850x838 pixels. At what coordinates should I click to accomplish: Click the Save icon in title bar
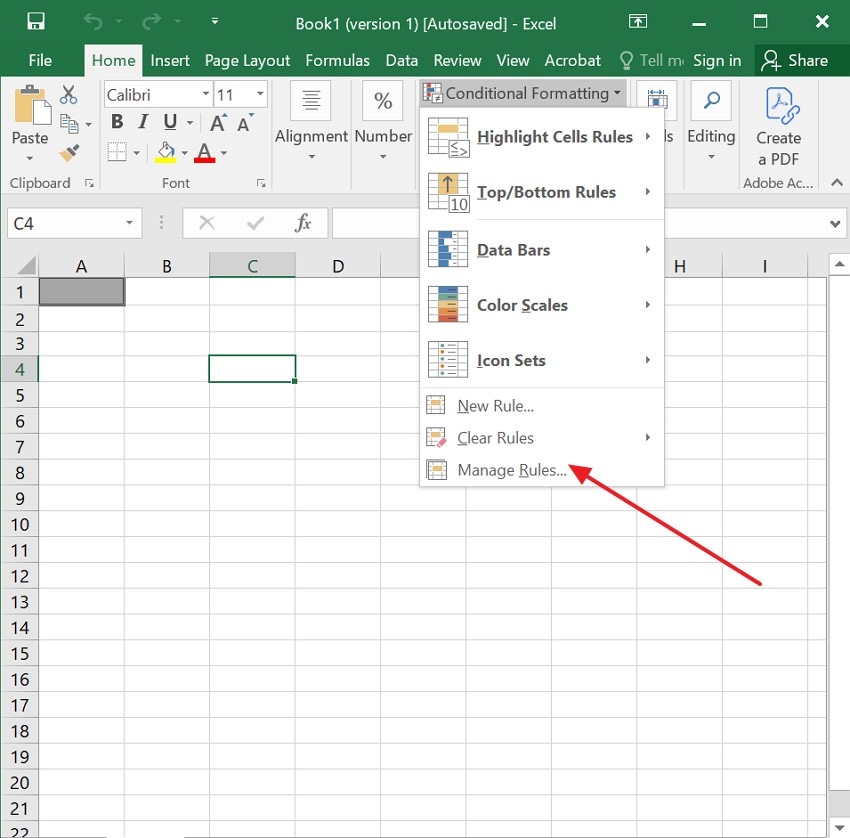click(x=36, y=22)
